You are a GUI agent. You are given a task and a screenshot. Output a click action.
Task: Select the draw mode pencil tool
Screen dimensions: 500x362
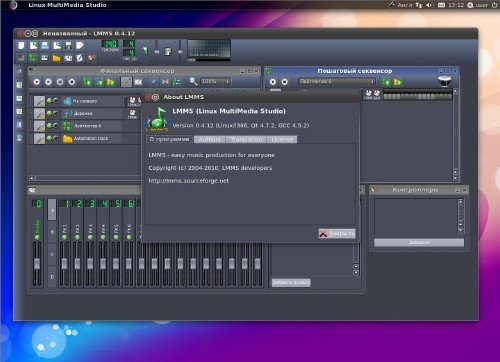(x=126, y=82)
